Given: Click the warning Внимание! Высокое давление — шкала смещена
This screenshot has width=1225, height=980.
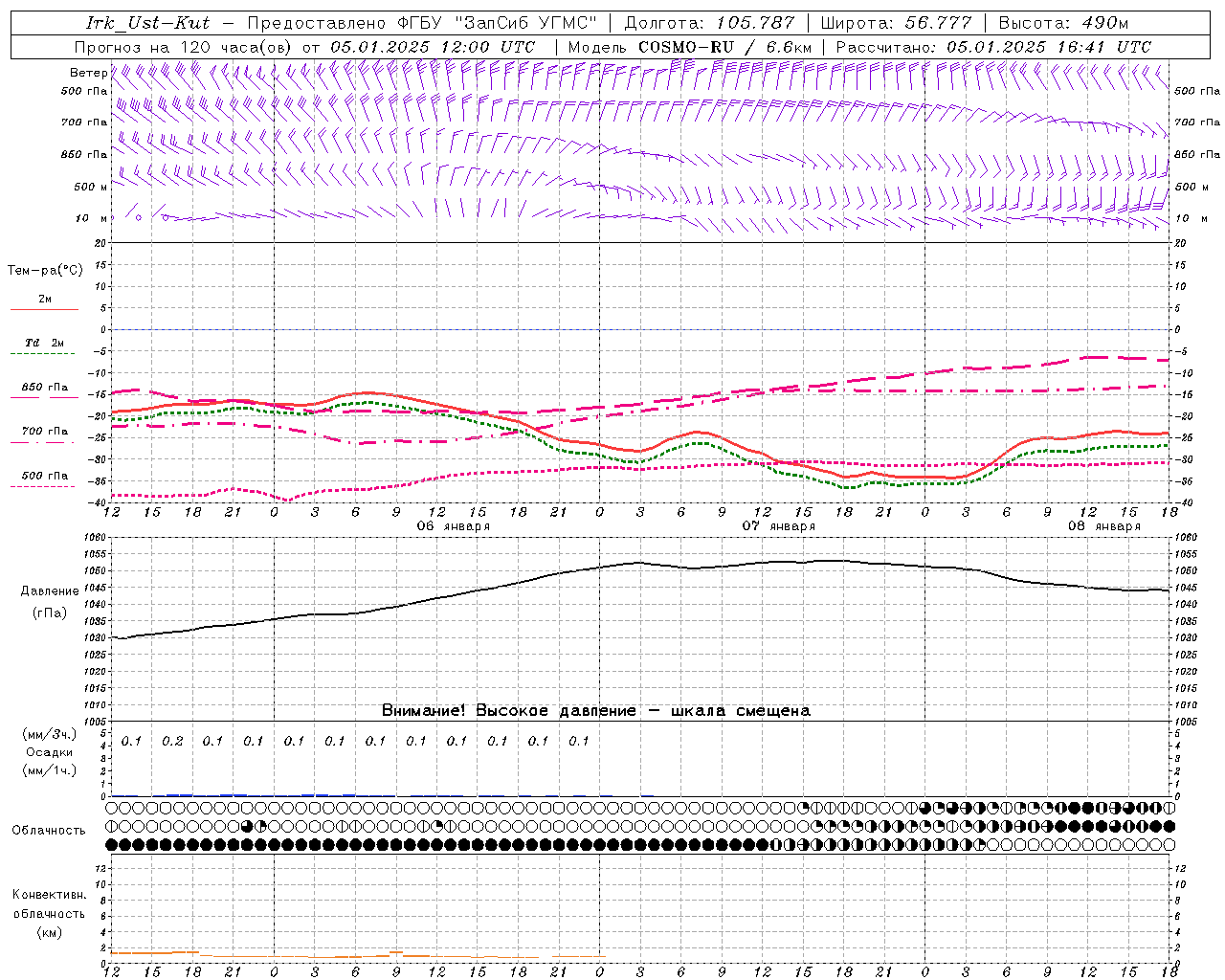Looking at the screenshot, I should click(x=596, y=711).
